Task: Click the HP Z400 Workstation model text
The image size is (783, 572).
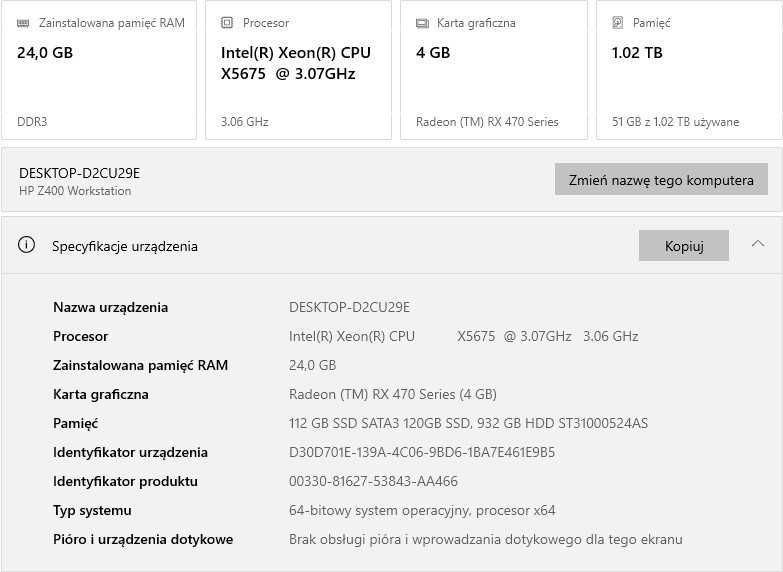Action: [x=75, y=191]
